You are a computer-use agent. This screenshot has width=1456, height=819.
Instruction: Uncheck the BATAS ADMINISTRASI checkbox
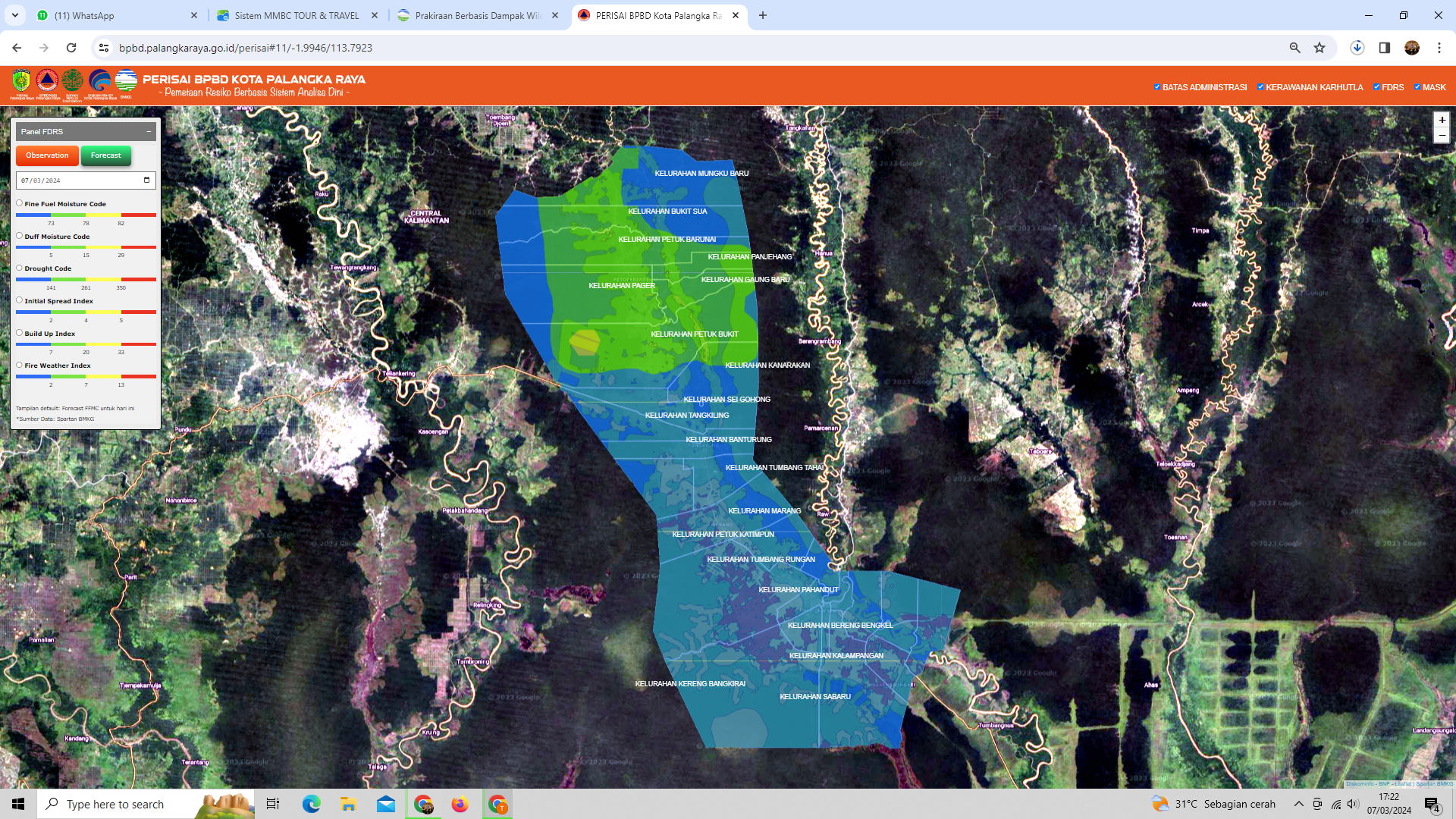1157,87
